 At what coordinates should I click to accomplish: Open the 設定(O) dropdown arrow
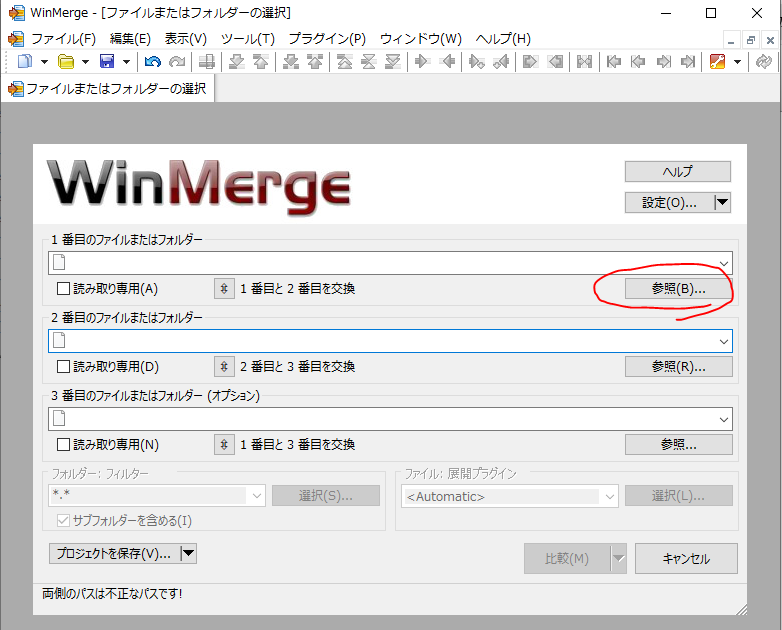point(722,203)
